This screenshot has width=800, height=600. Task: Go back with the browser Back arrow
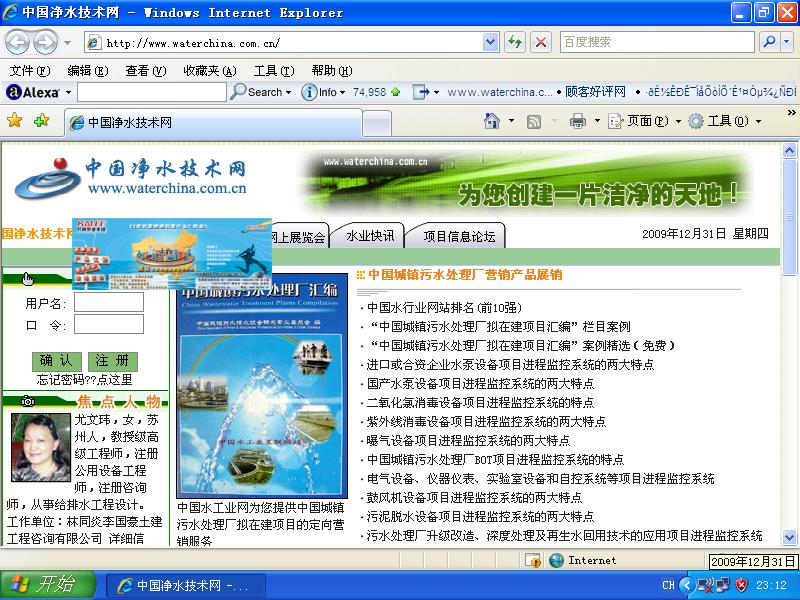click(18, 42)
